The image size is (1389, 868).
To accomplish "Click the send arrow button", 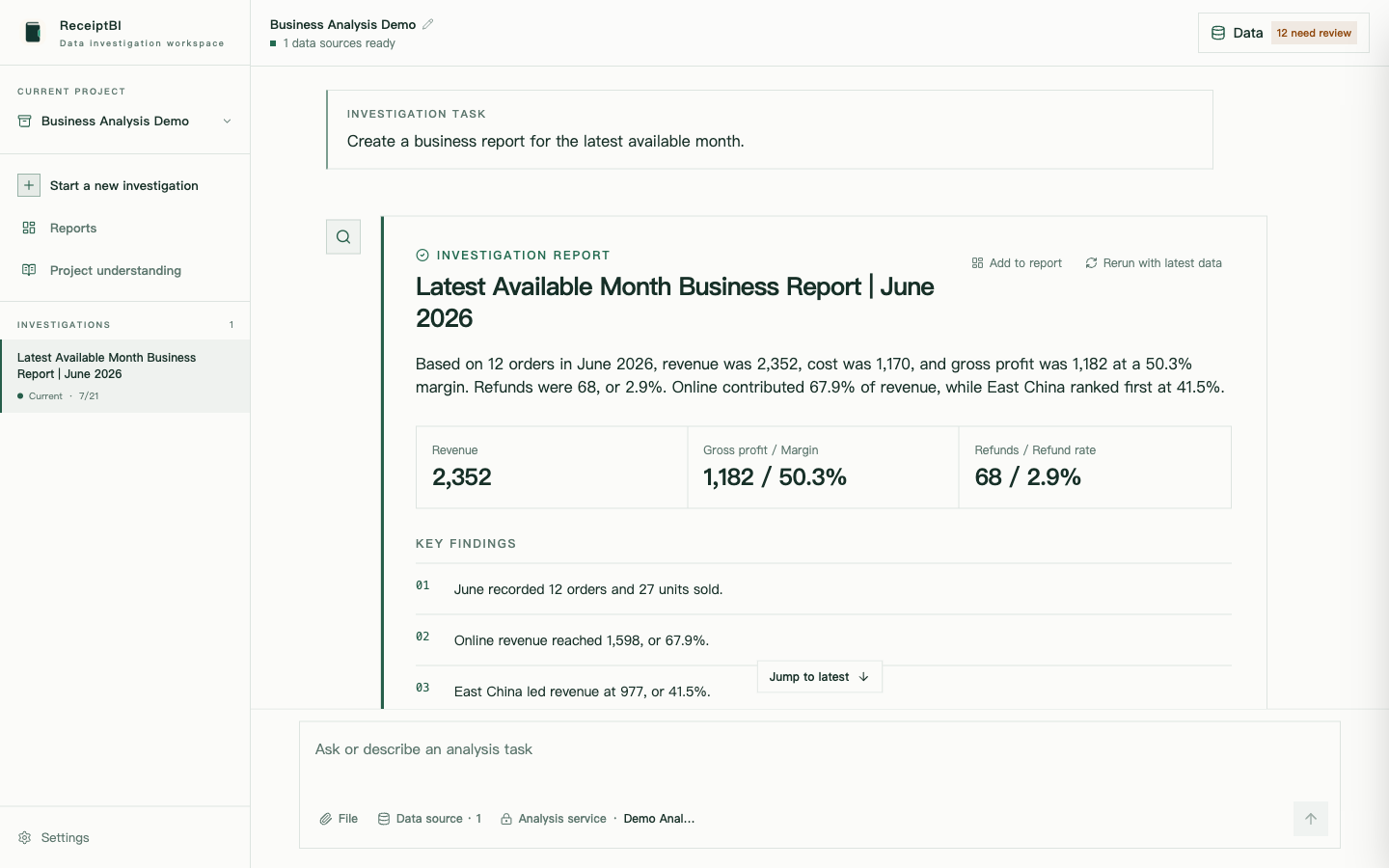I will coord(1311,819).
